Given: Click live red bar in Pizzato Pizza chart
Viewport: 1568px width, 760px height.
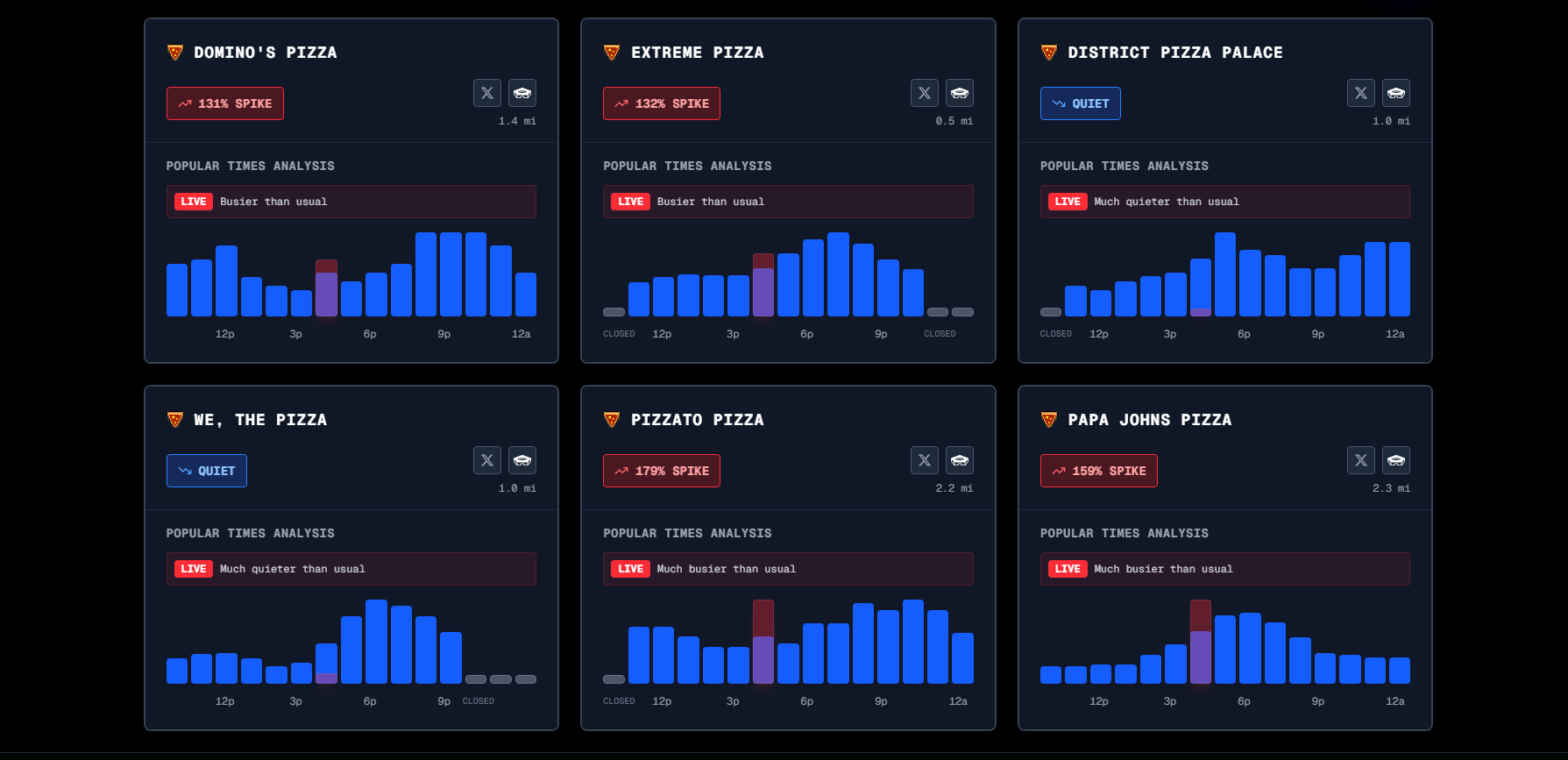Looking at the screenshot, I should [x=763, y=642].
